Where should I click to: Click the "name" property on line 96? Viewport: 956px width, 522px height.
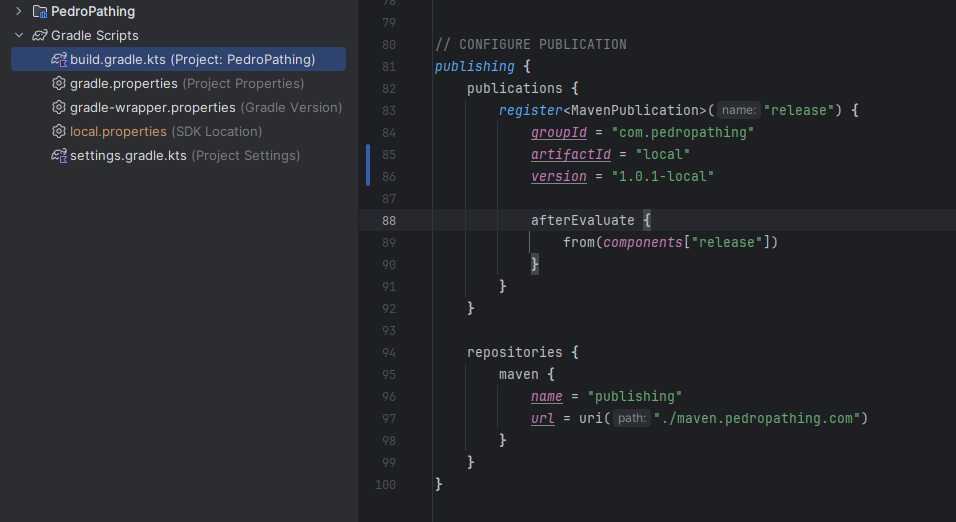coord(547,396)
